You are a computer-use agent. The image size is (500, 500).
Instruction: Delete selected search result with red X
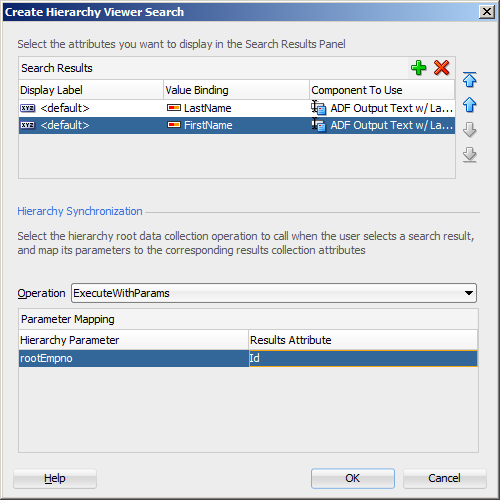click(442, 68)
